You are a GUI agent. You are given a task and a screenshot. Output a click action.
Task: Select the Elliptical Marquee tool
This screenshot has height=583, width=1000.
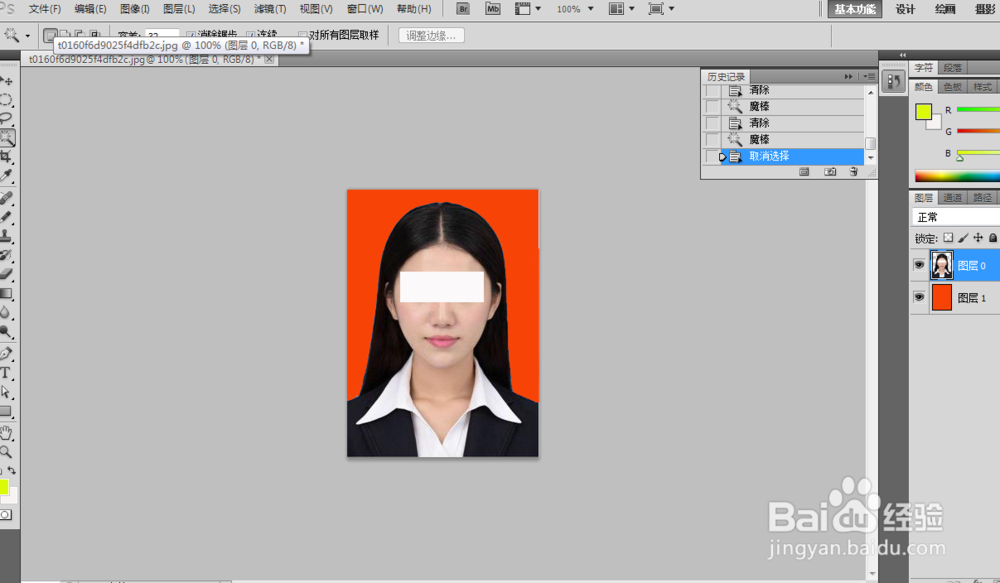click(x=6, y=100)
